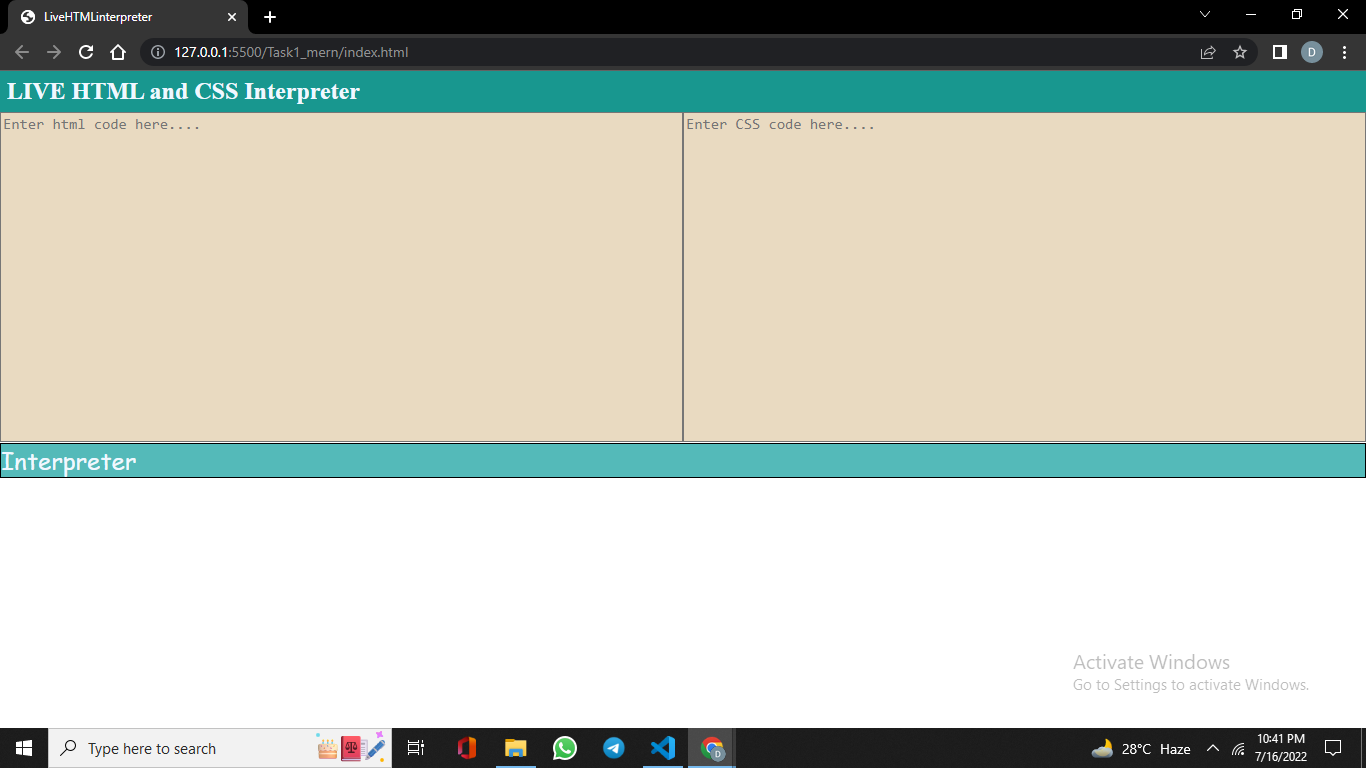Click the site information padlock toggle

tap(157, 52)
